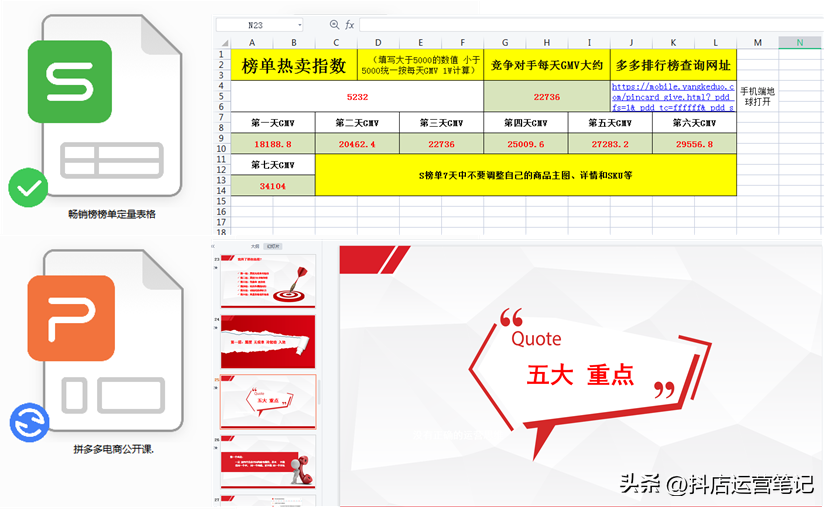This screenshot has height=509, width=829.
Task: Click the 畅销榜单定量表格 file name label
Action: [112, 214]
